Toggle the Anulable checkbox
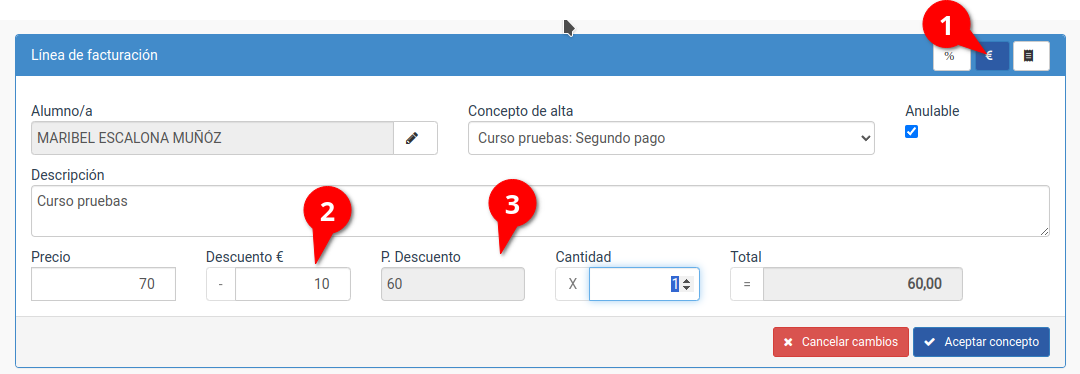 [911, 132]
